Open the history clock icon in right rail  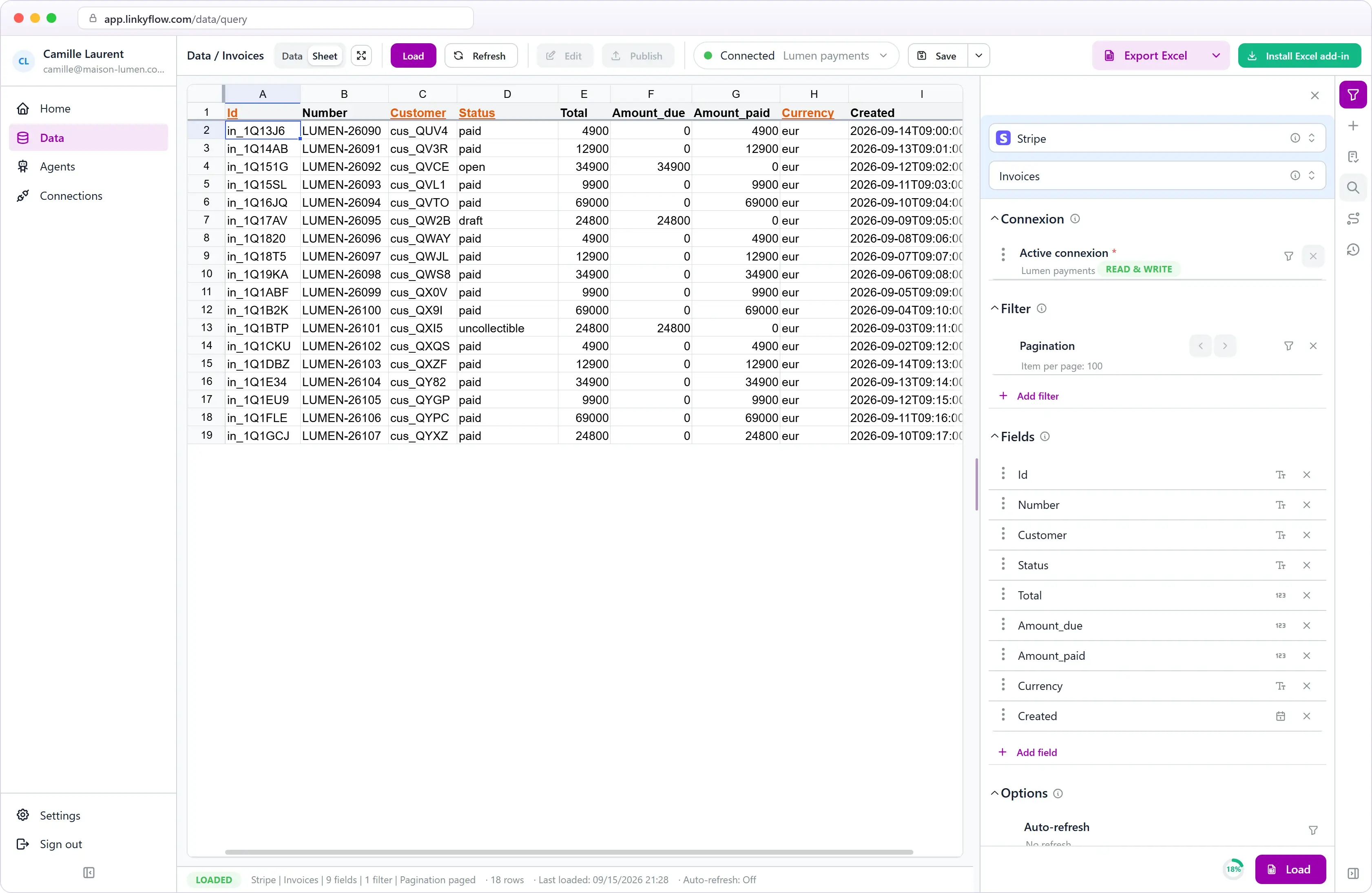click(x=1353, y=250)
